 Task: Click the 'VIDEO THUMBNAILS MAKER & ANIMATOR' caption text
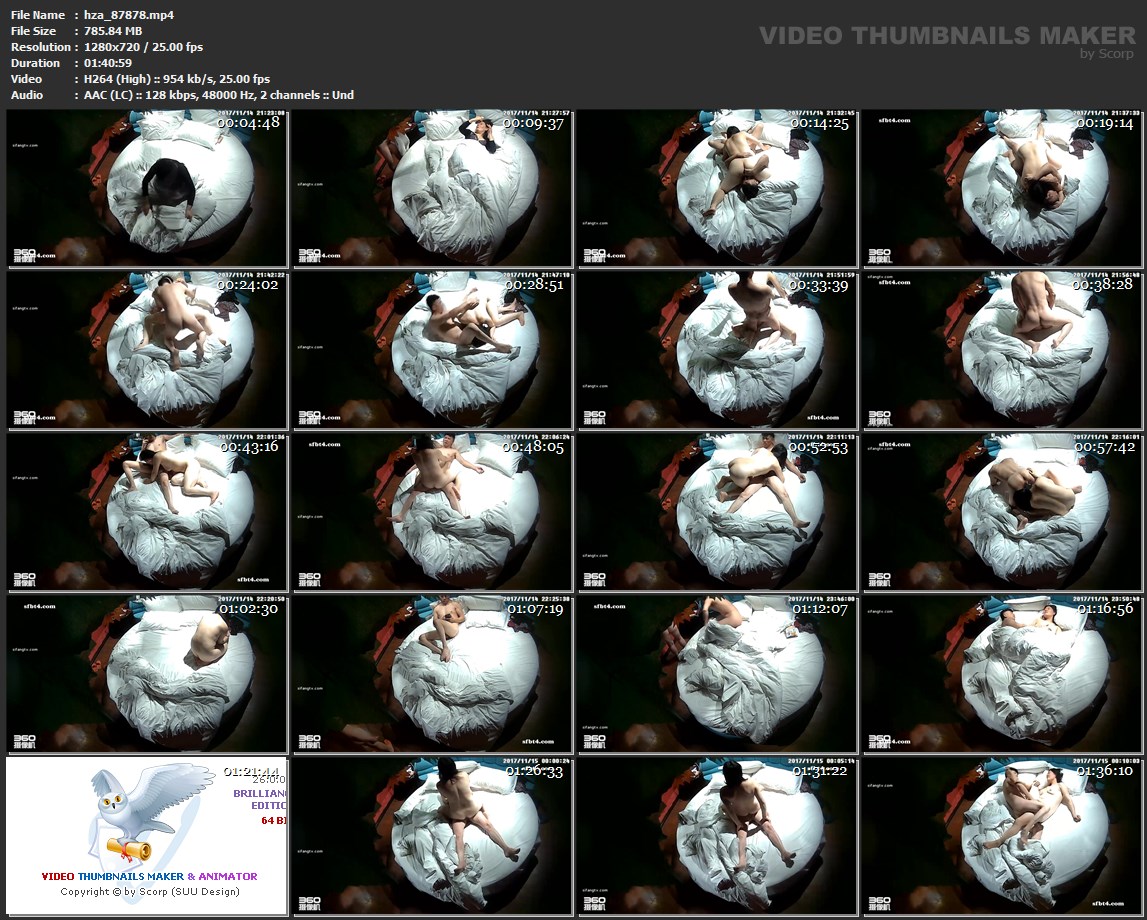pos(149,876)
